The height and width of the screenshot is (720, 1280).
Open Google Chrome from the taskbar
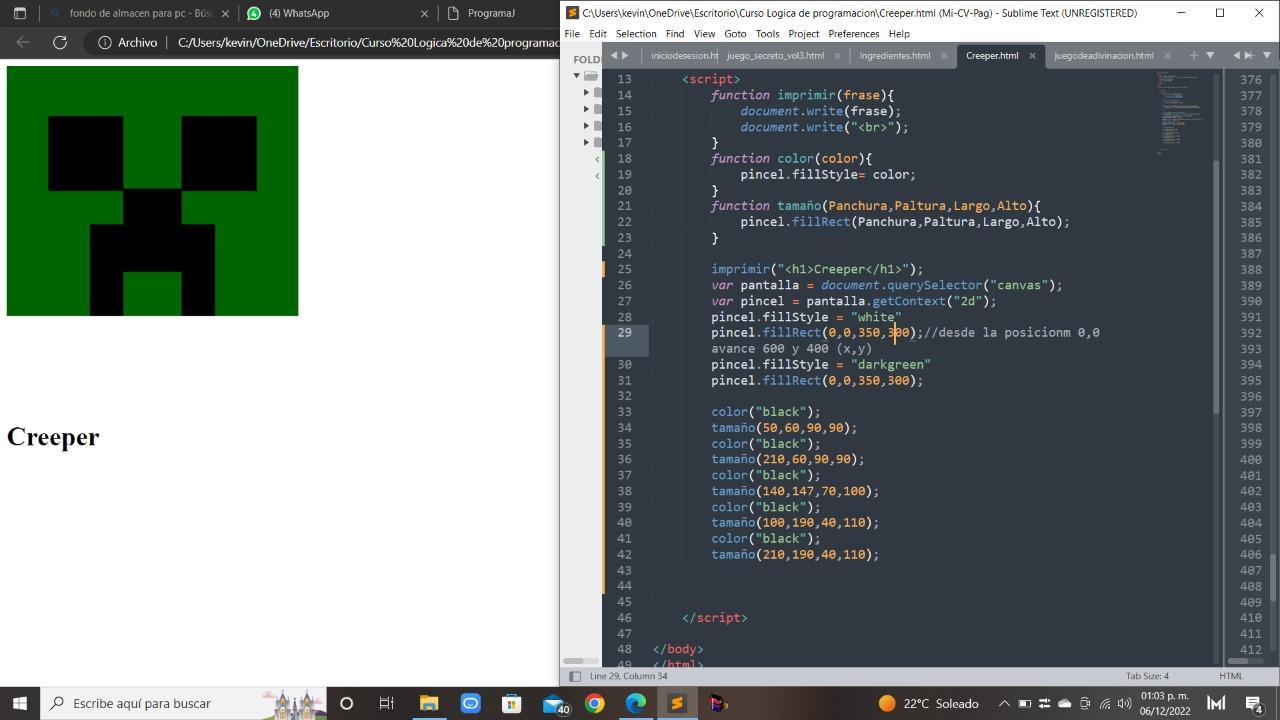(594, 703)
